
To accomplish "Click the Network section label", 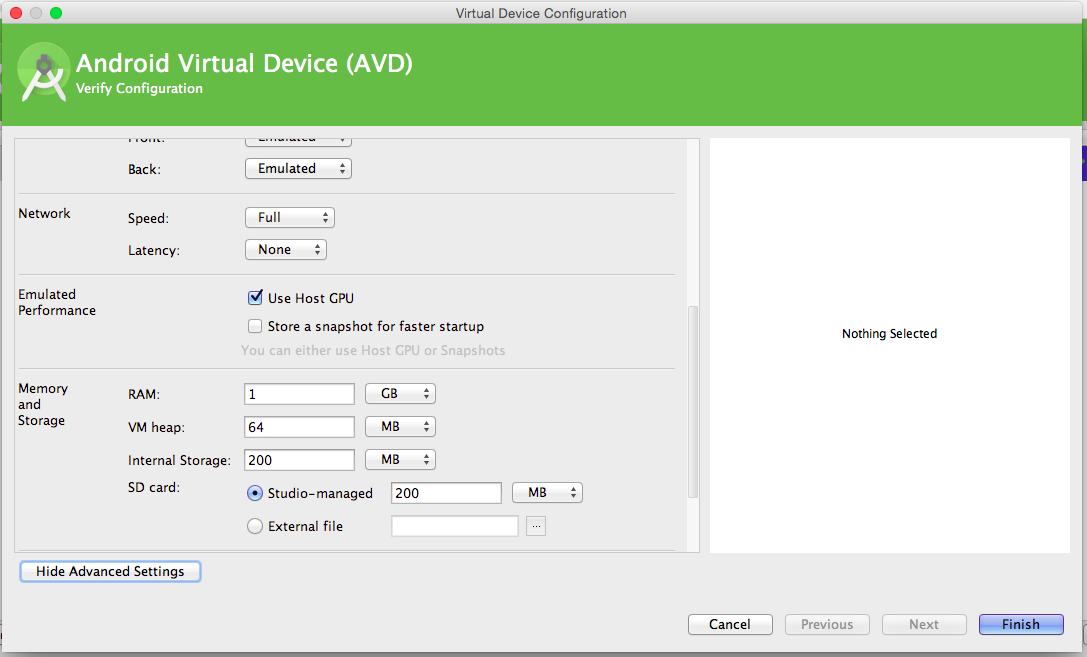I will (x=44, y=213).
